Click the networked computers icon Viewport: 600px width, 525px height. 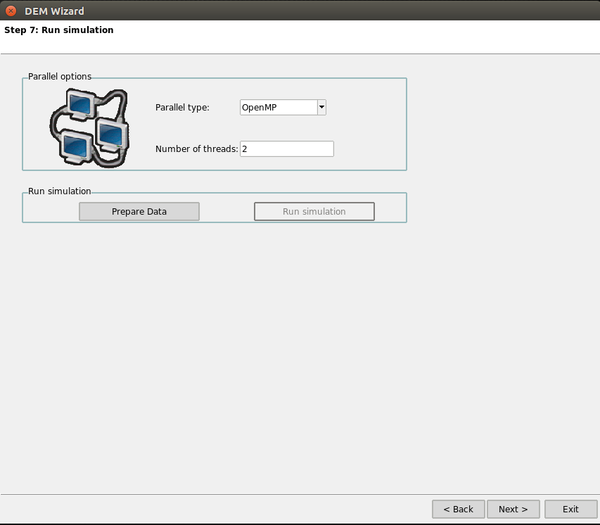coord(89,126)
